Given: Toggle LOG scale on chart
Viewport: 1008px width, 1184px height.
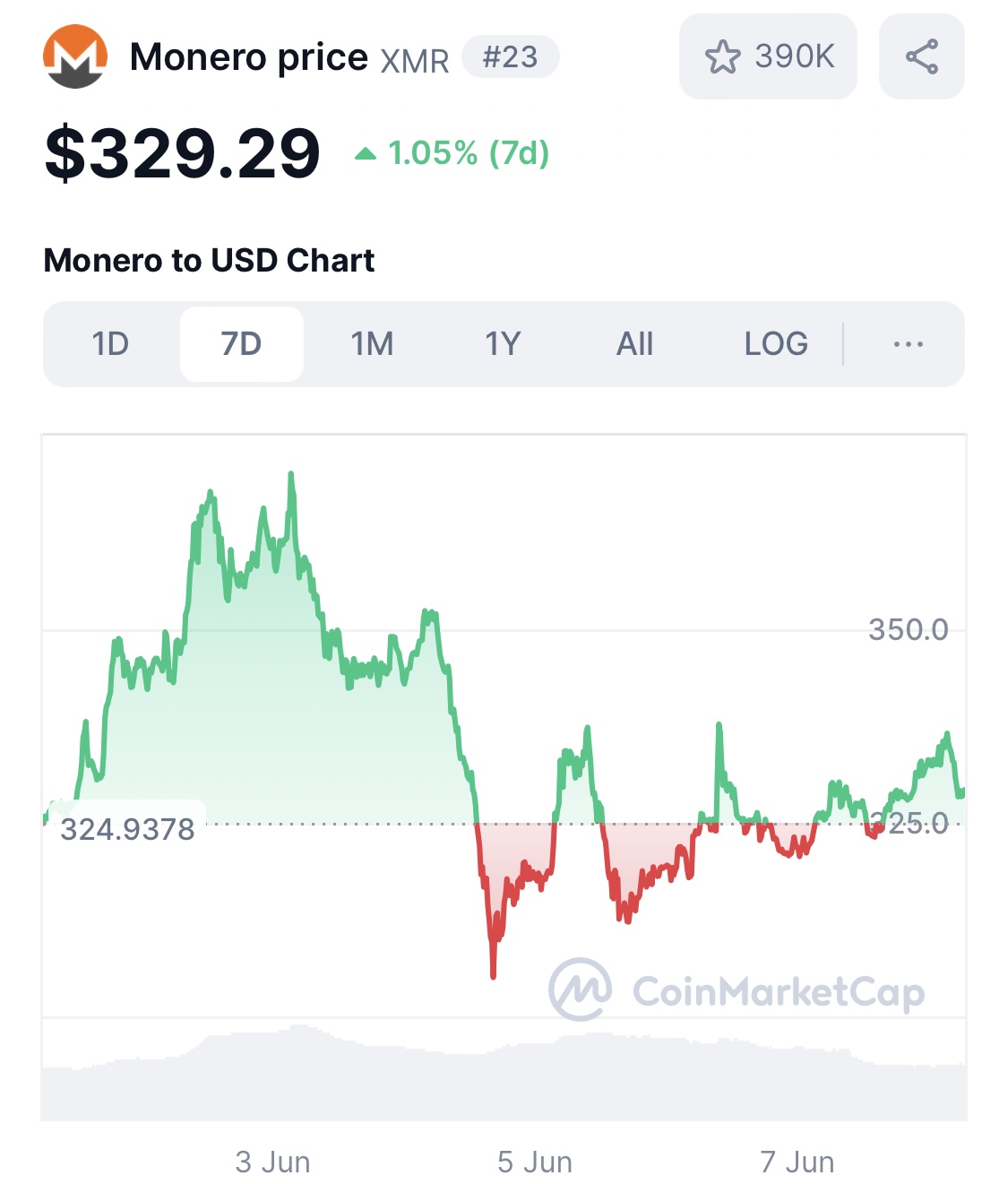Looking at the screenshot, I should (x=776, y=344).
